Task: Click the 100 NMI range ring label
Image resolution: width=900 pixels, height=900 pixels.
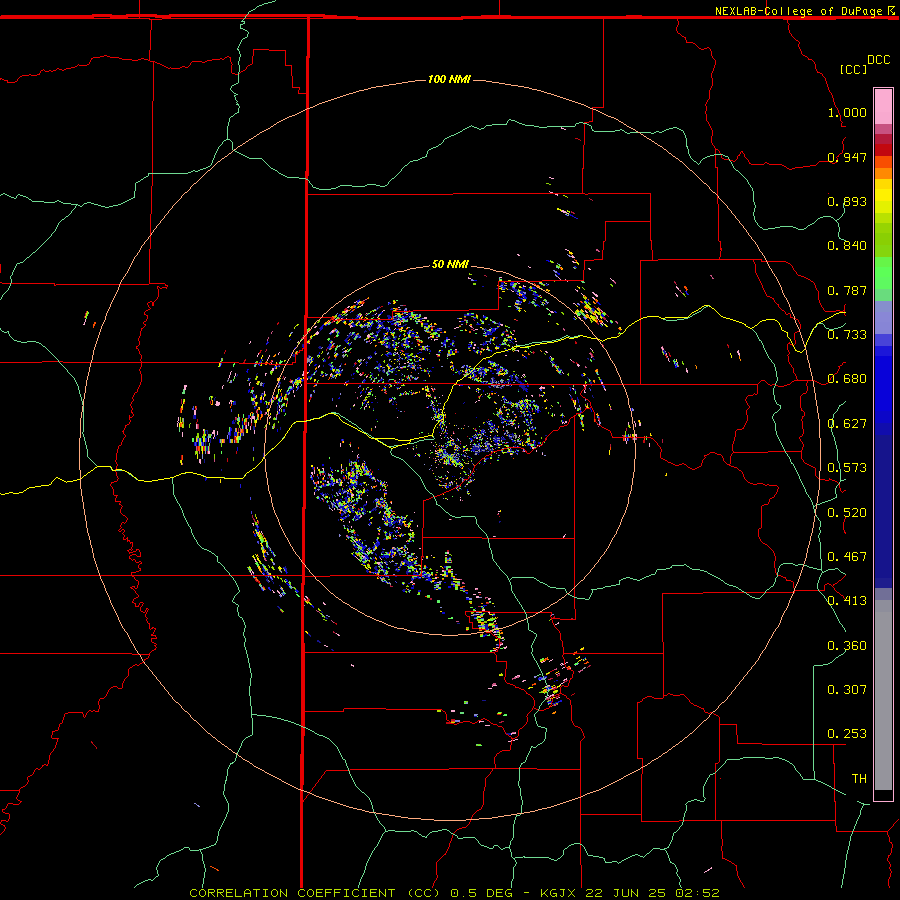Action: coord(449,79)
